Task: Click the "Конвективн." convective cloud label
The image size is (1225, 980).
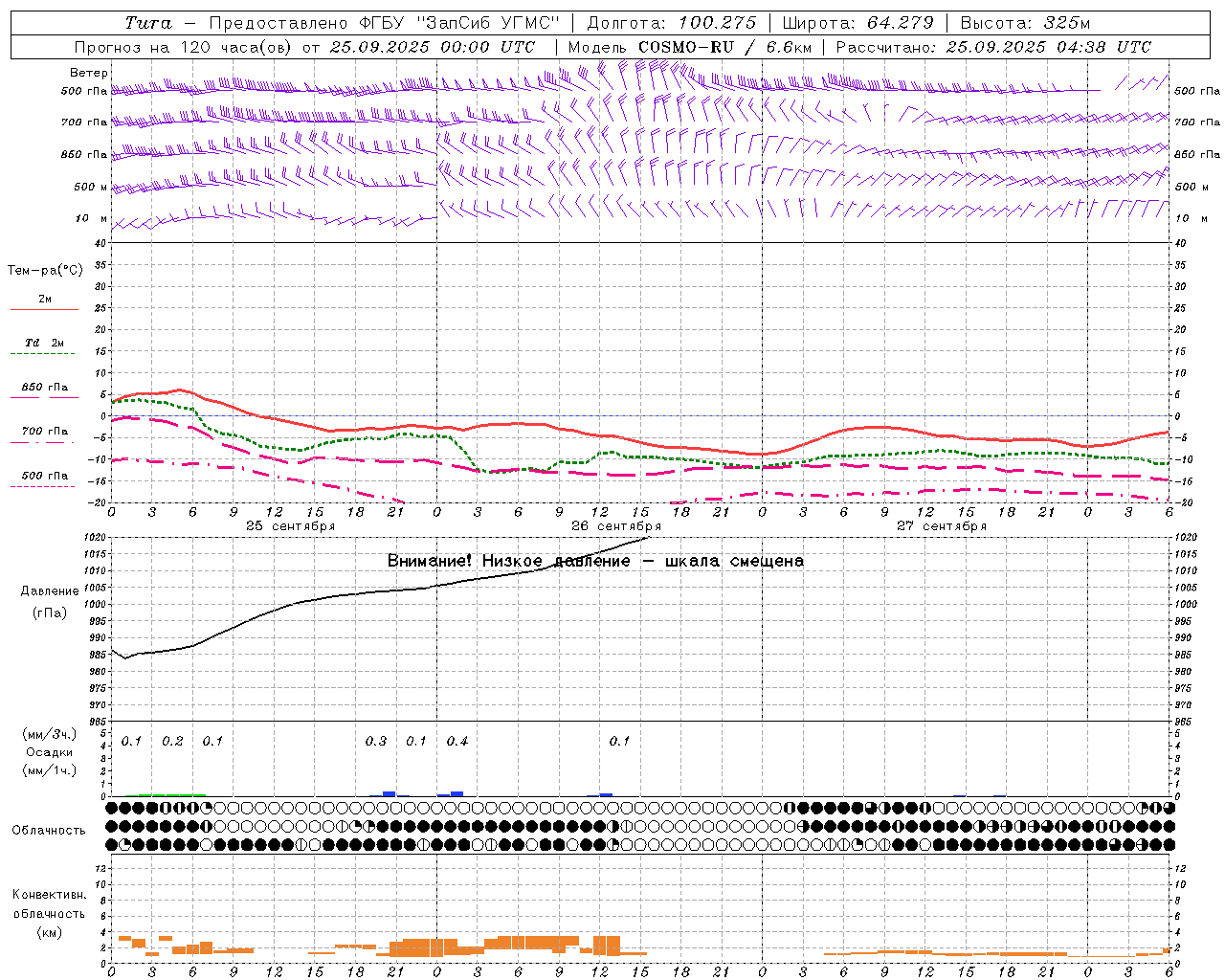Action: click(49, 895)
